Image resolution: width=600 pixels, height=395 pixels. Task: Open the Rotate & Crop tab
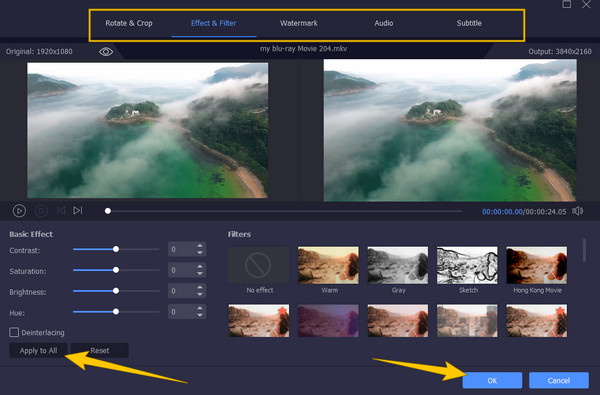(x=129, y=23)
